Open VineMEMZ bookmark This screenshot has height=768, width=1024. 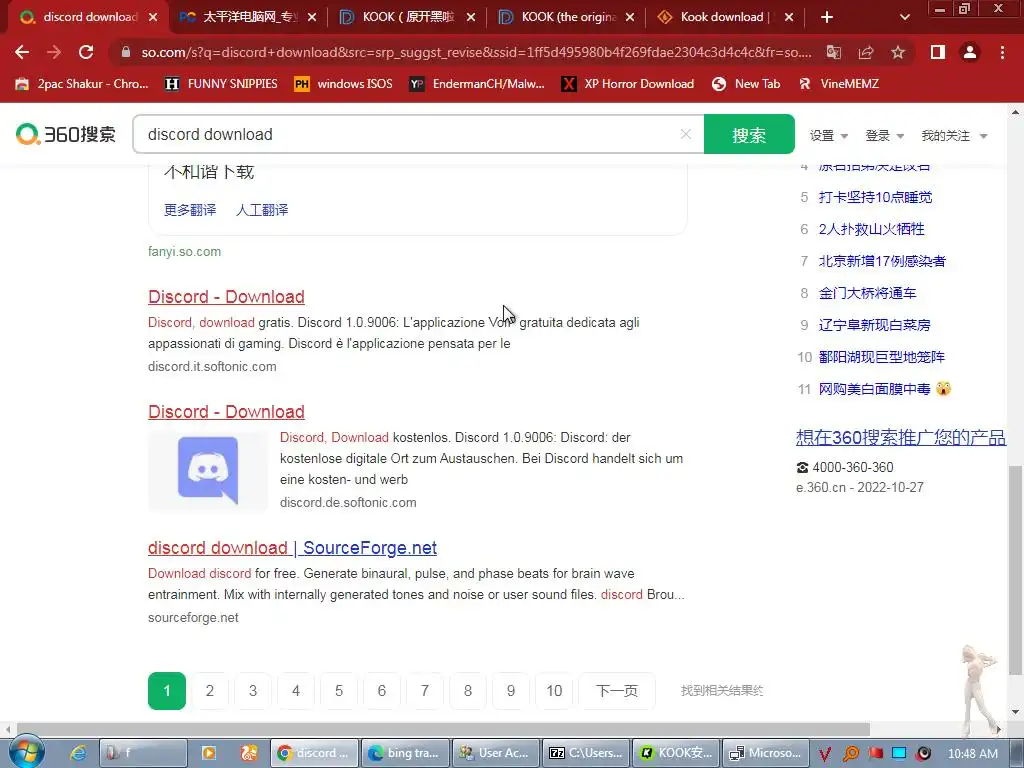(x=839, y=84)
